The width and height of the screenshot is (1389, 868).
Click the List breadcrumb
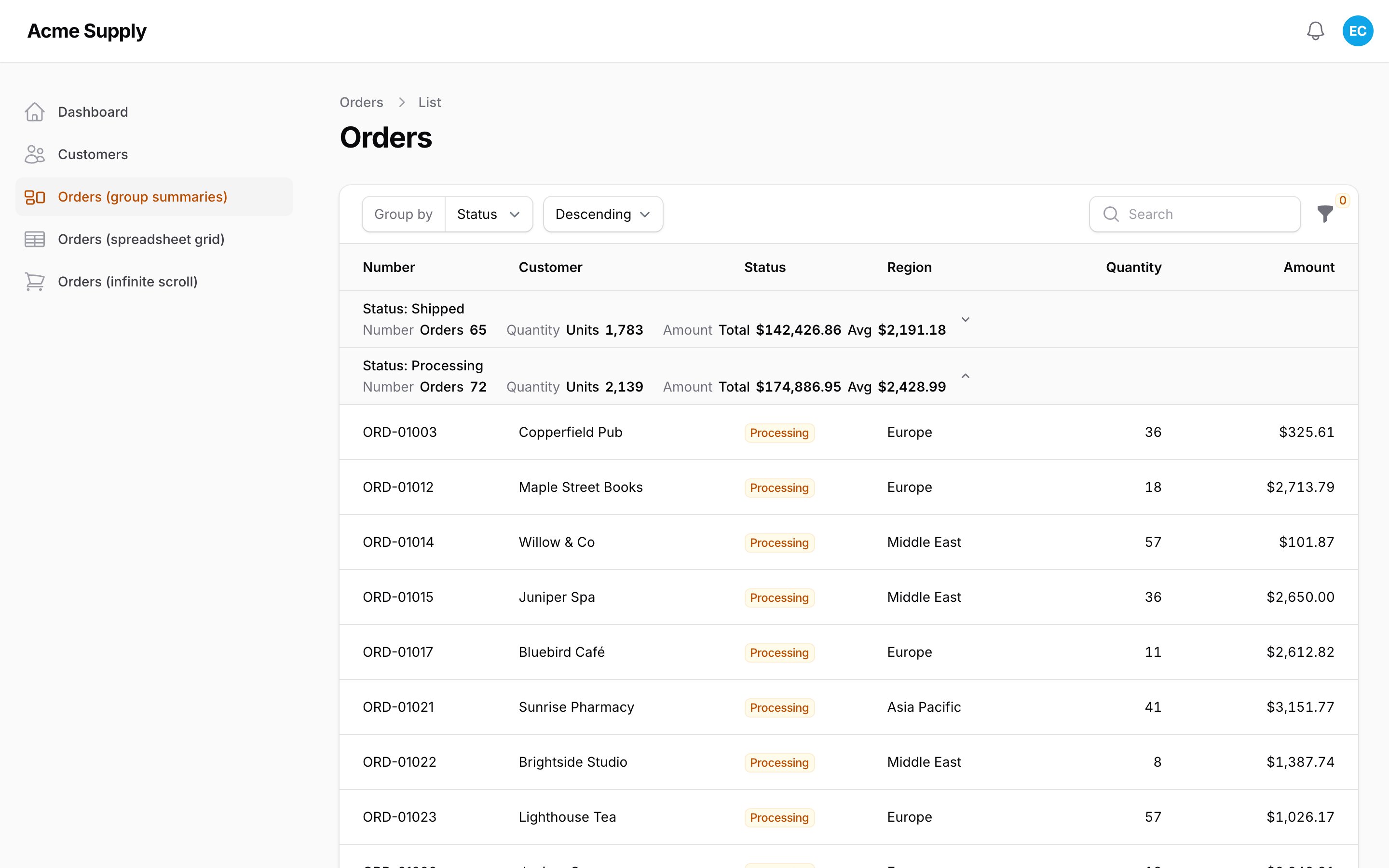click(x=429, y=102)
